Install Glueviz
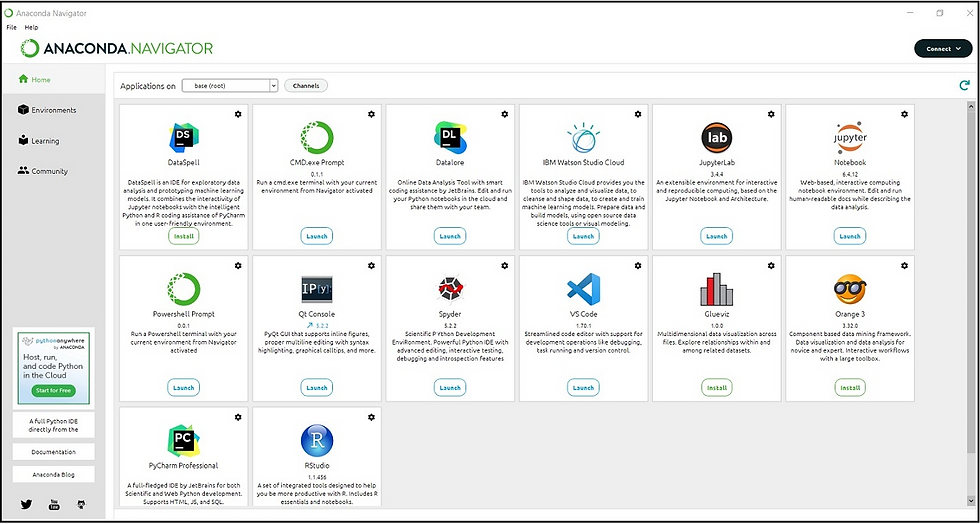Viewport: 980px width, 524px height. click(716, 388)
